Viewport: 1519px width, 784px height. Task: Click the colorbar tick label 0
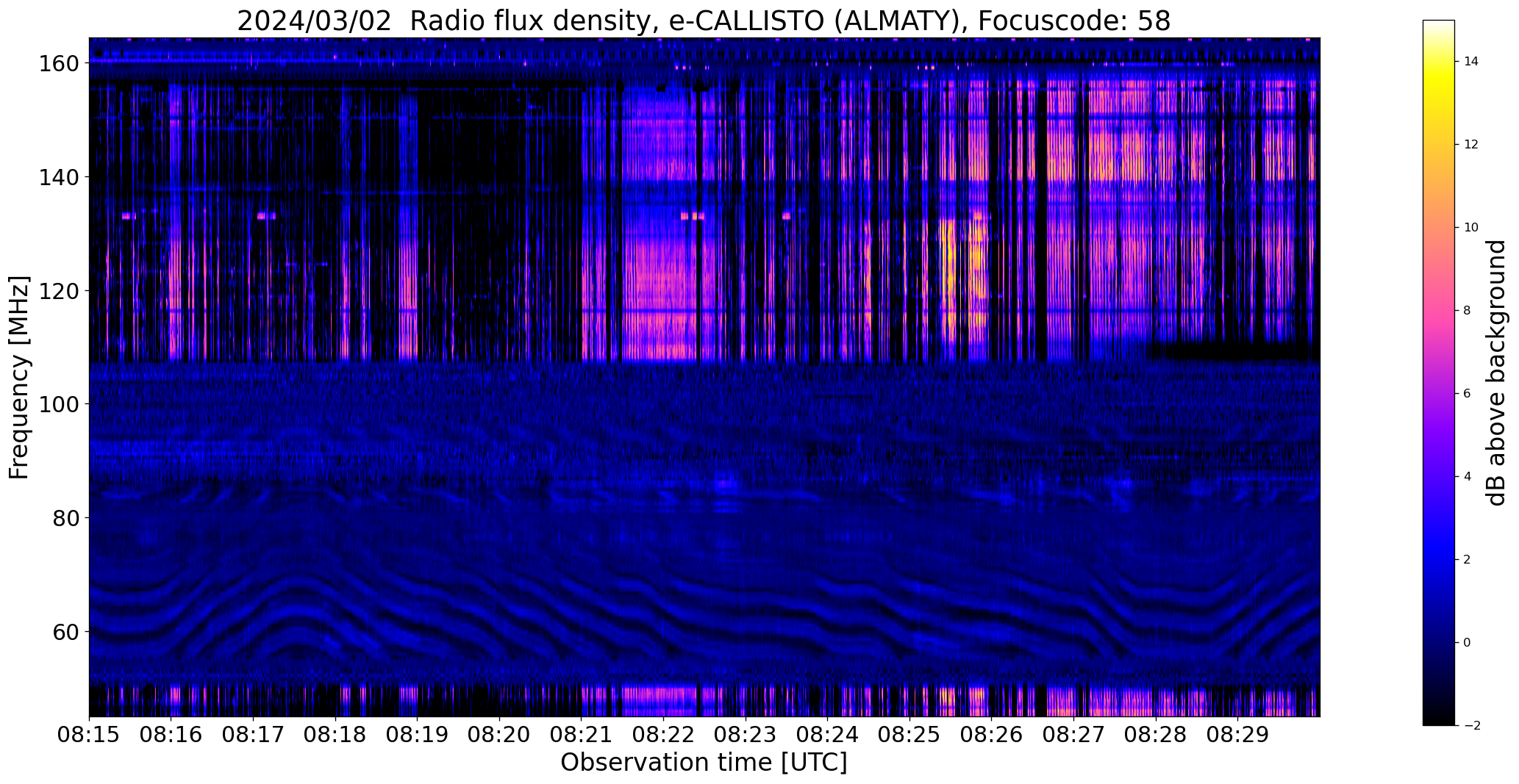coord(1468,643)
